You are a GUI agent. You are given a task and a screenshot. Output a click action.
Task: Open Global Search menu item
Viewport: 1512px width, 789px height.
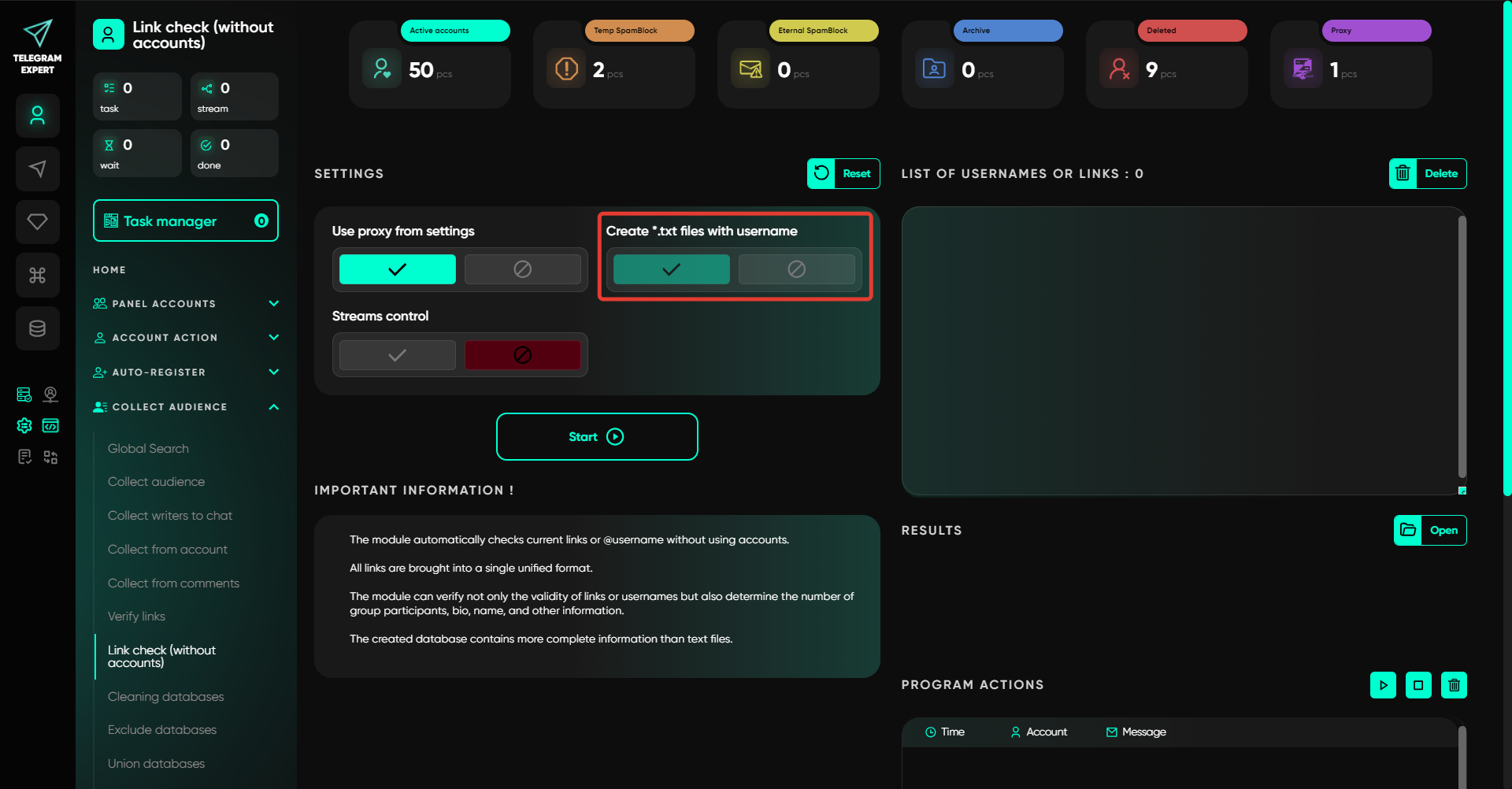[148, 449]
